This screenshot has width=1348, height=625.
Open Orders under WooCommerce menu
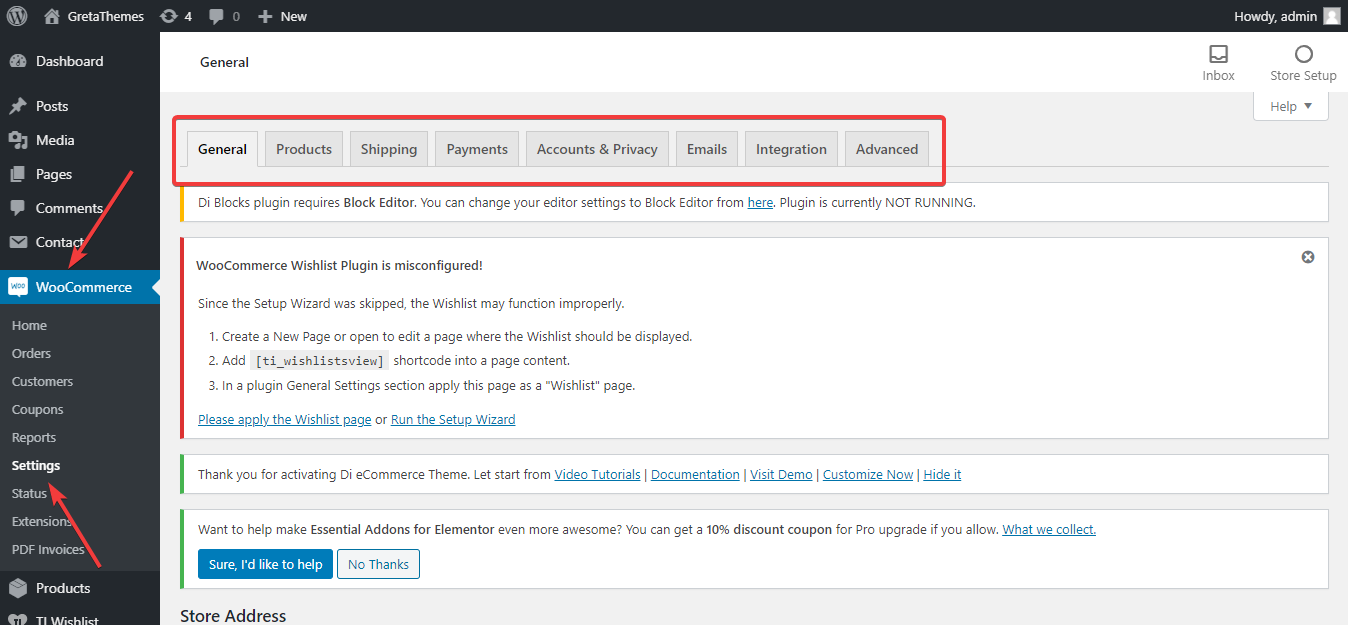pyautogui.click(x=31, y=353)
